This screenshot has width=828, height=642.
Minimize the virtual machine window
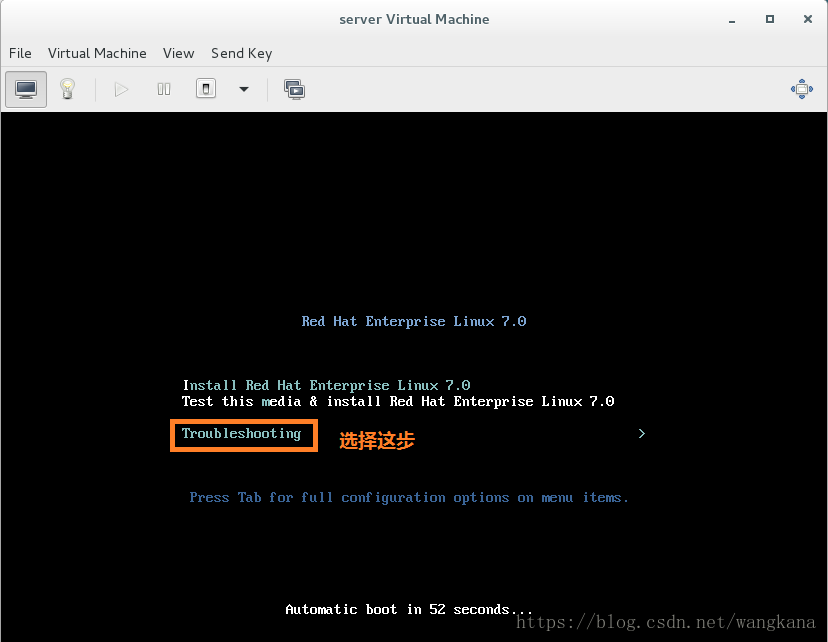[x=732, y=20]
